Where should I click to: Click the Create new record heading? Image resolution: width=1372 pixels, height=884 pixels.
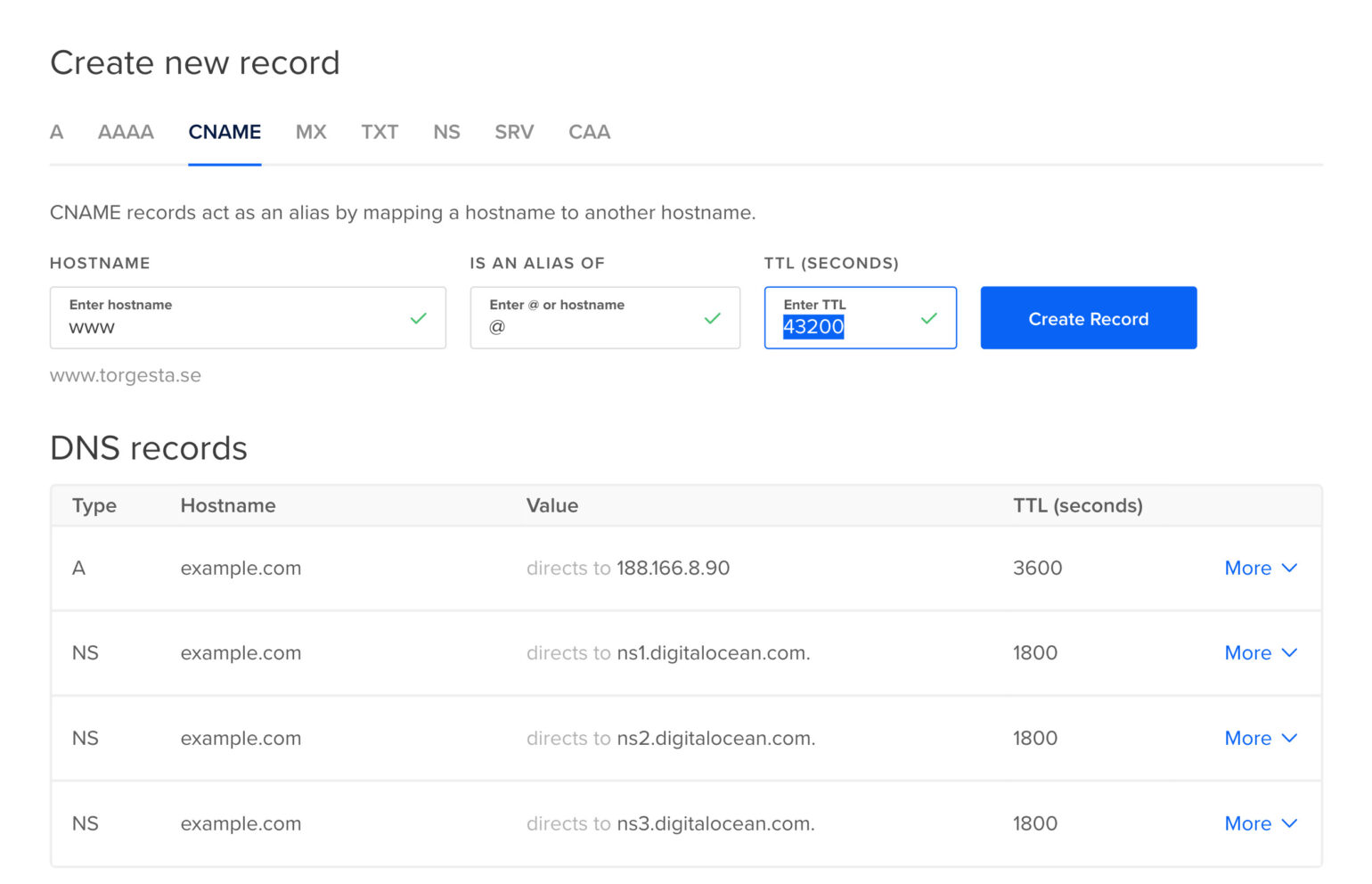[195, 62]
